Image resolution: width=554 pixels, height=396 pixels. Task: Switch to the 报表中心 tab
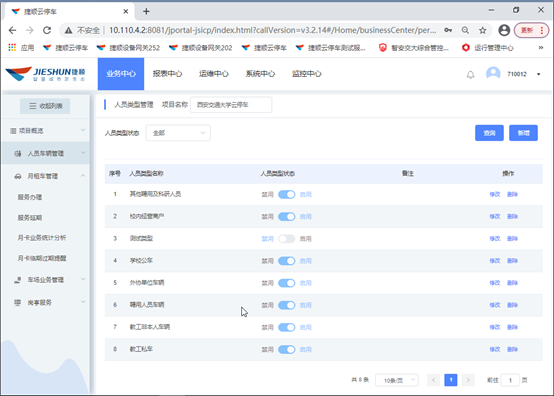click(167, 74)
